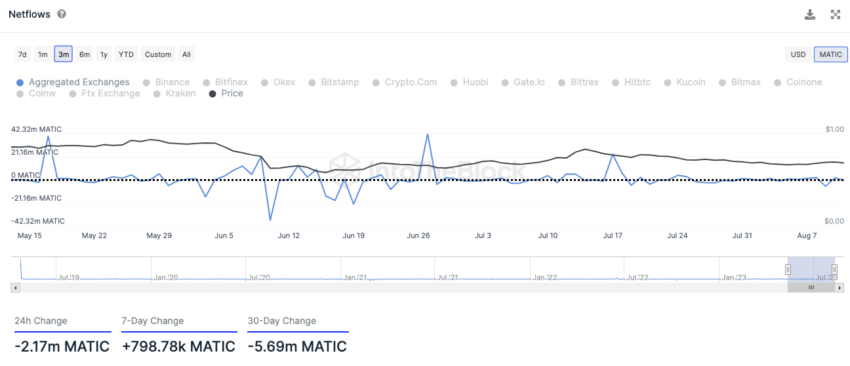
Task: Toggle Price series in legend
Action: pos(226,93)
